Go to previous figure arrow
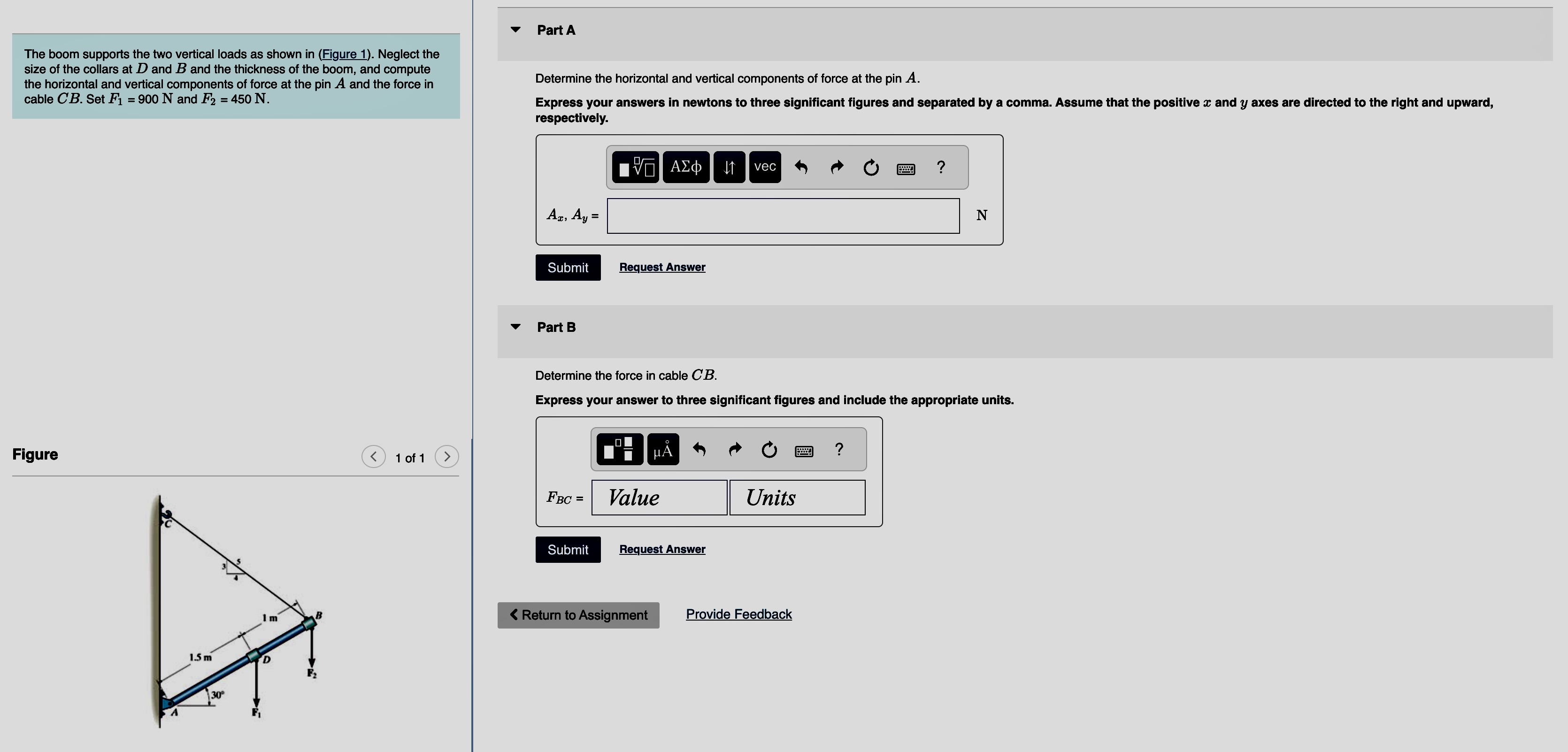 click(x=373, y=456)
